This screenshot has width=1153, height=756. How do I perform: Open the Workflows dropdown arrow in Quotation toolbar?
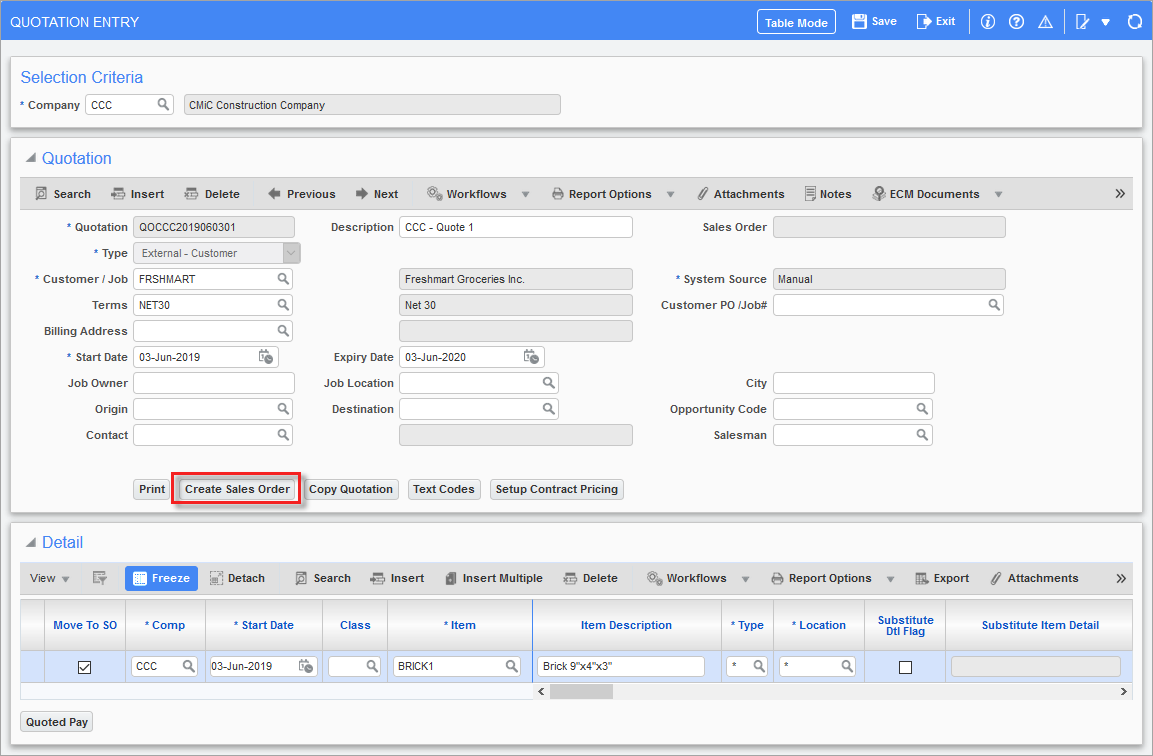528,193
